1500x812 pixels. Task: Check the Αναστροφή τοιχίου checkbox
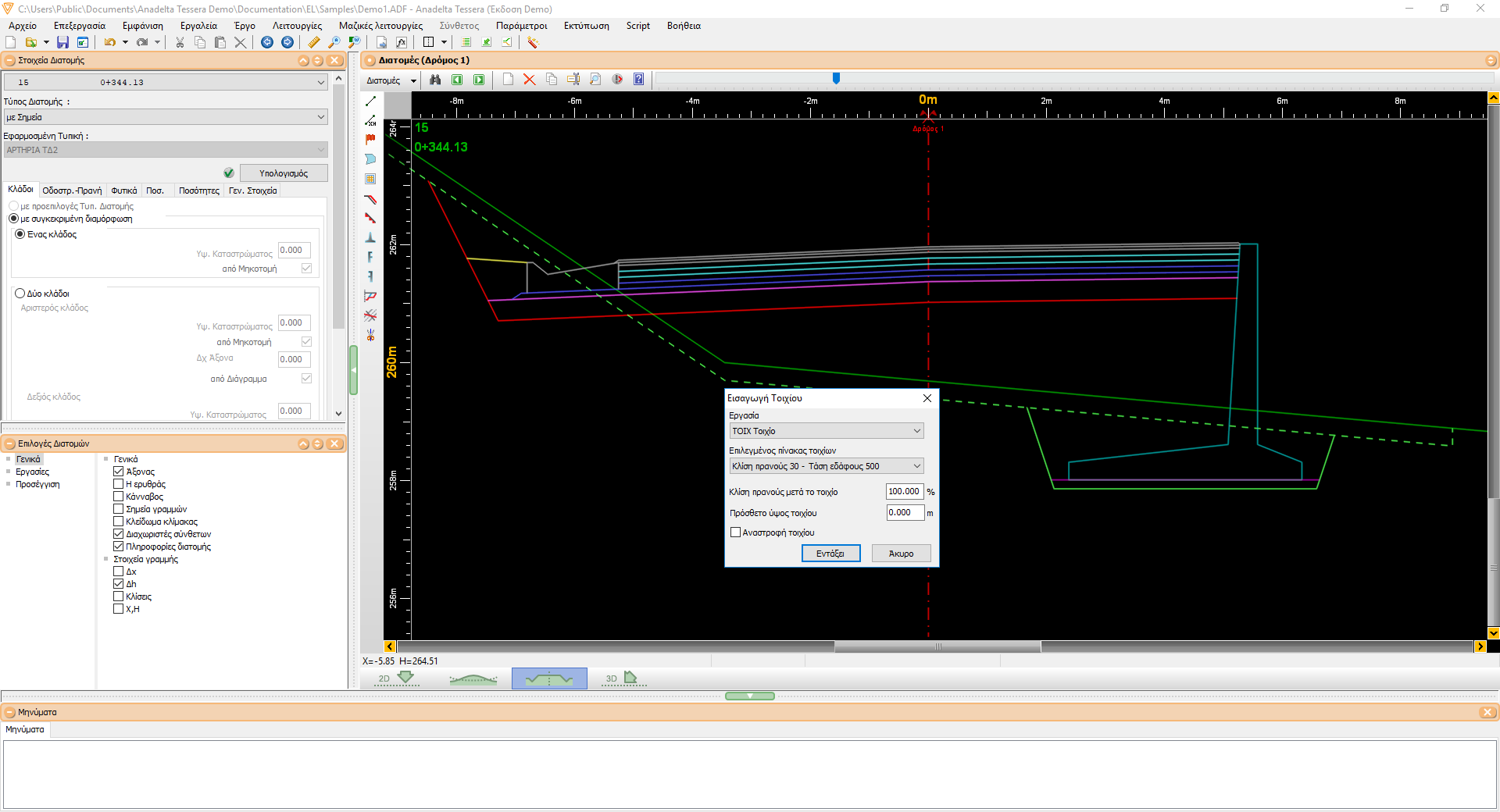[x=735, y=532]
